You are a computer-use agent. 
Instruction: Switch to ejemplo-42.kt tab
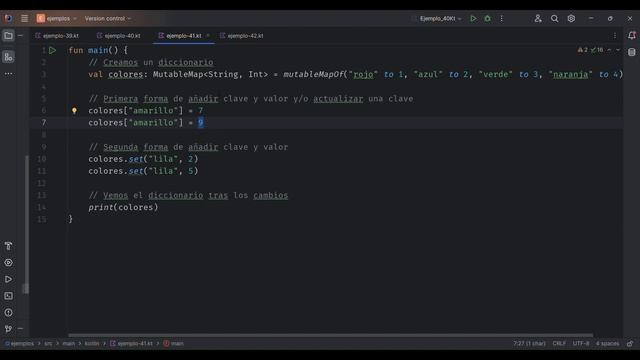click(242, 36)
